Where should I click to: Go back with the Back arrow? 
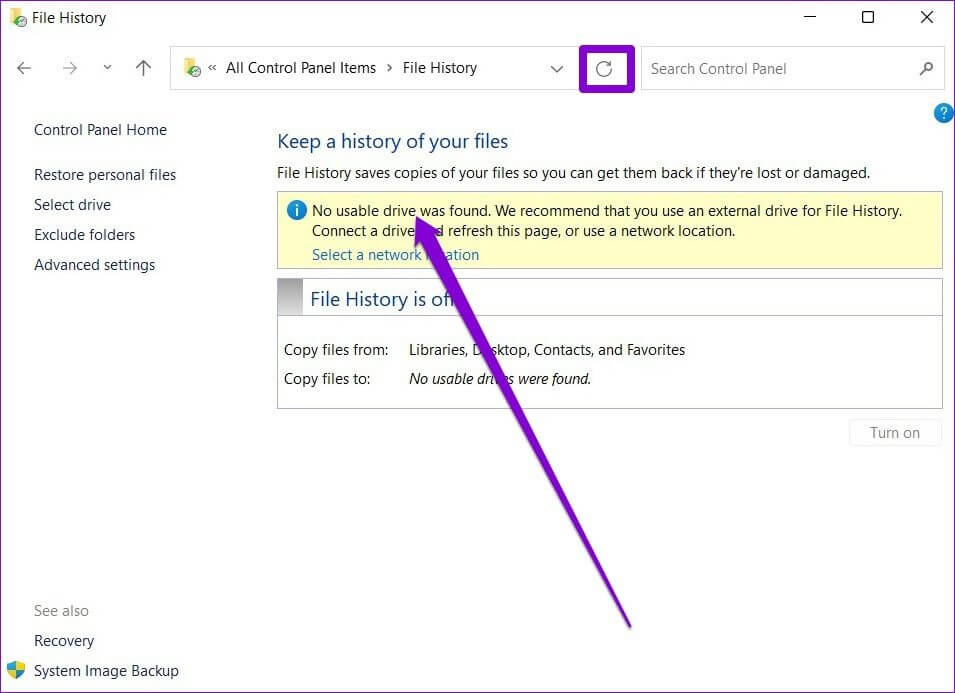tap(24, 68)
